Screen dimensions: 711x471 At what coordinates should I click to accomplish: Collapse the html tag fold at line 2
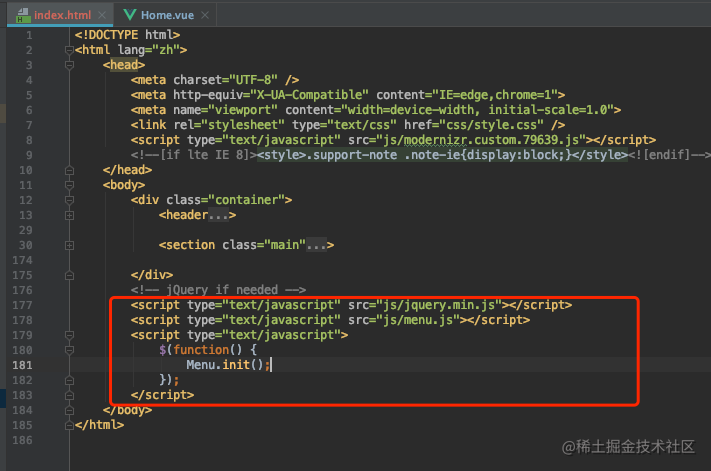point(69,50)
